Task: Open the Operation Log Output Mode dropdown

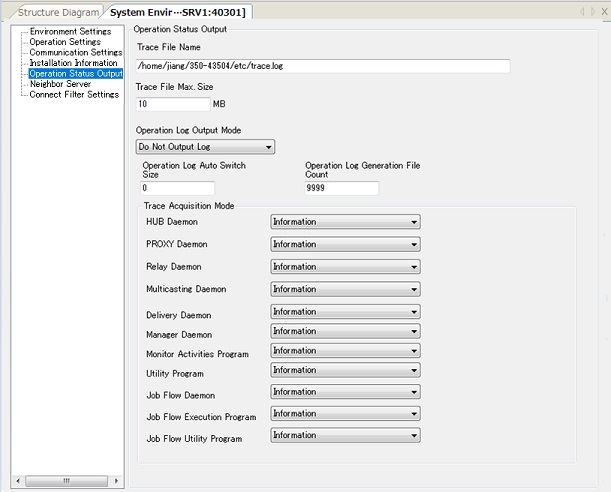Action: pyautogui.click(x=205, y=147)
